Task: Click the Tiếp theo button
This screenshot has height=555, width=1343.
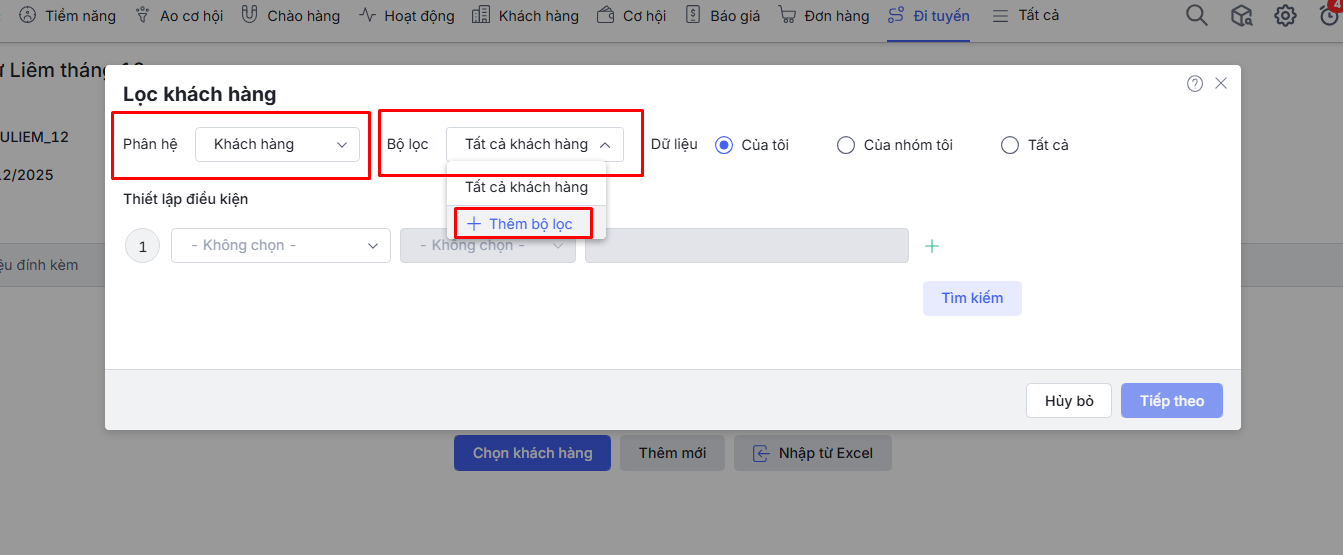Action: tap(1171, 401)
